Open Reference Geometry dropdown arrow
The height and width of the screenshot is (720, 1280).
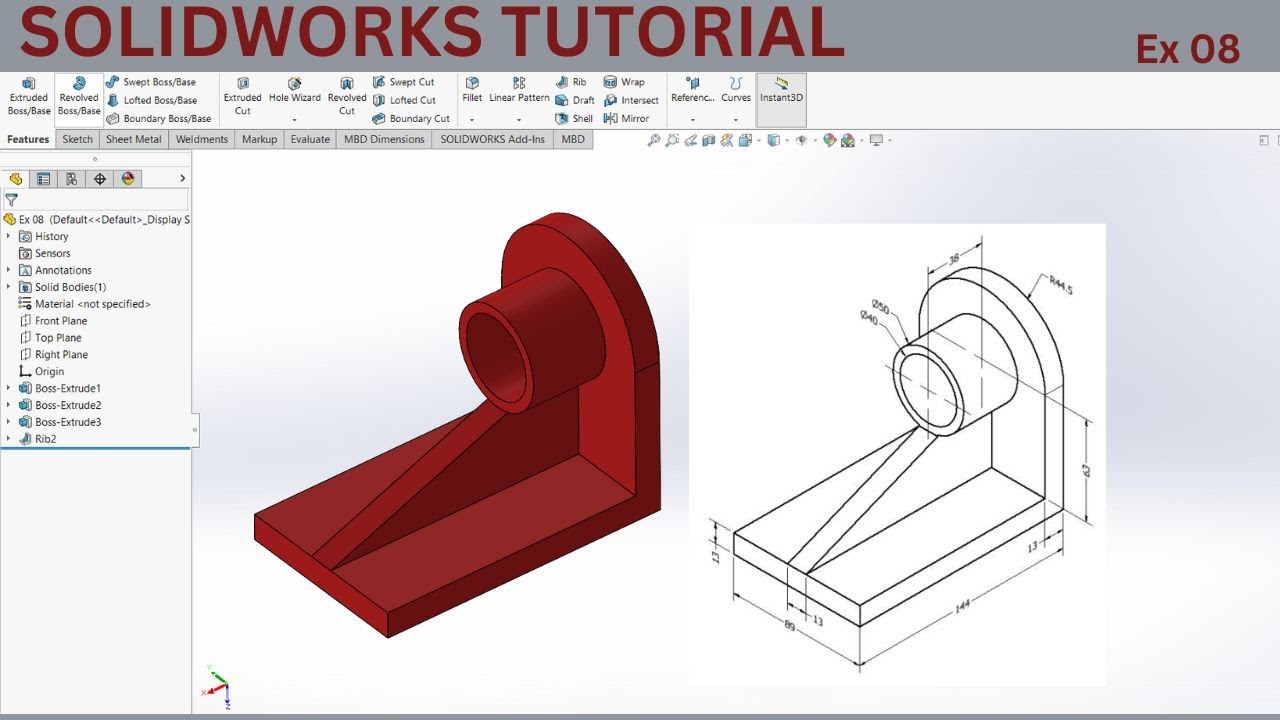pyautogui.click(x=693, y=120)
